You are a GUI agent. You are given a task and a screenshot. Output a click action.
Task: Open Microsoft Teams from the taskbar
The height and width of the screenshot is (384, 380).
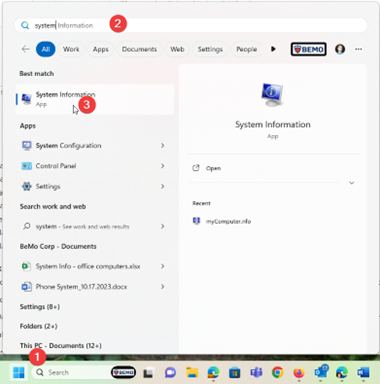click(256, 372)
